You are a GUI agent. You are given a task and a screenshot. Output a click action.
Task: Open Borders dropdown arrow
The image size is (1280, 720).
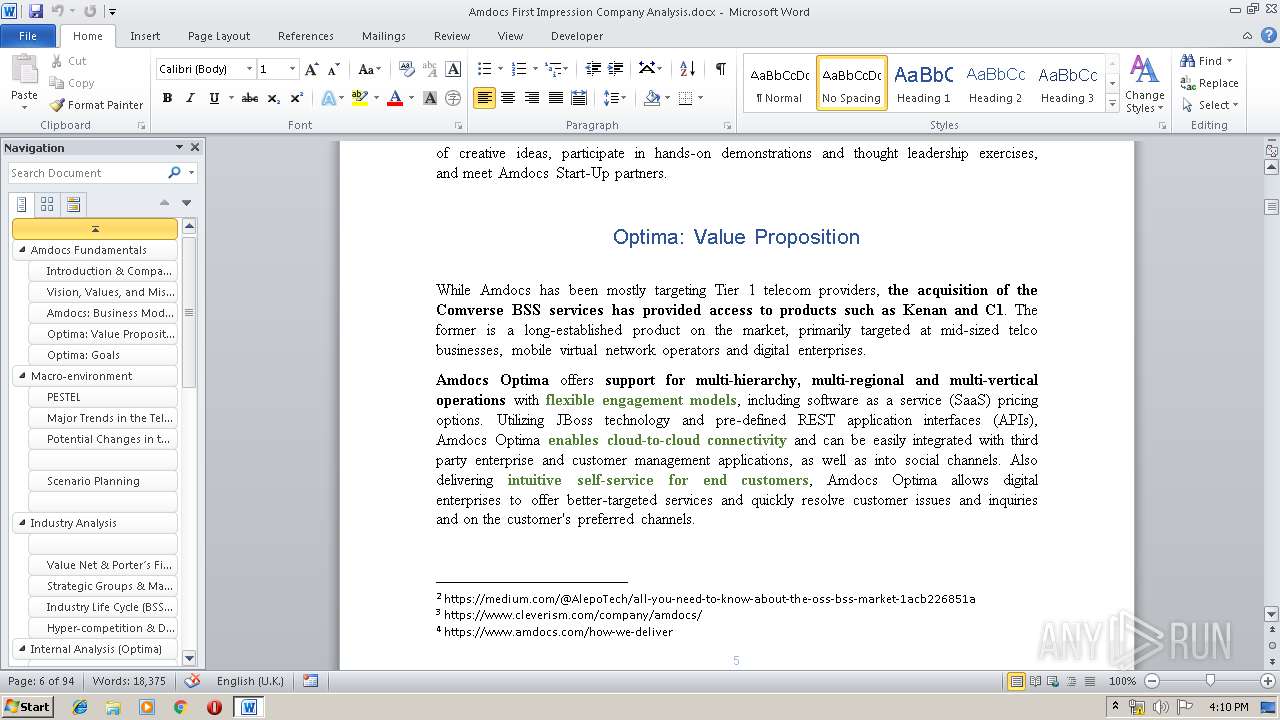tap(700, 98)
